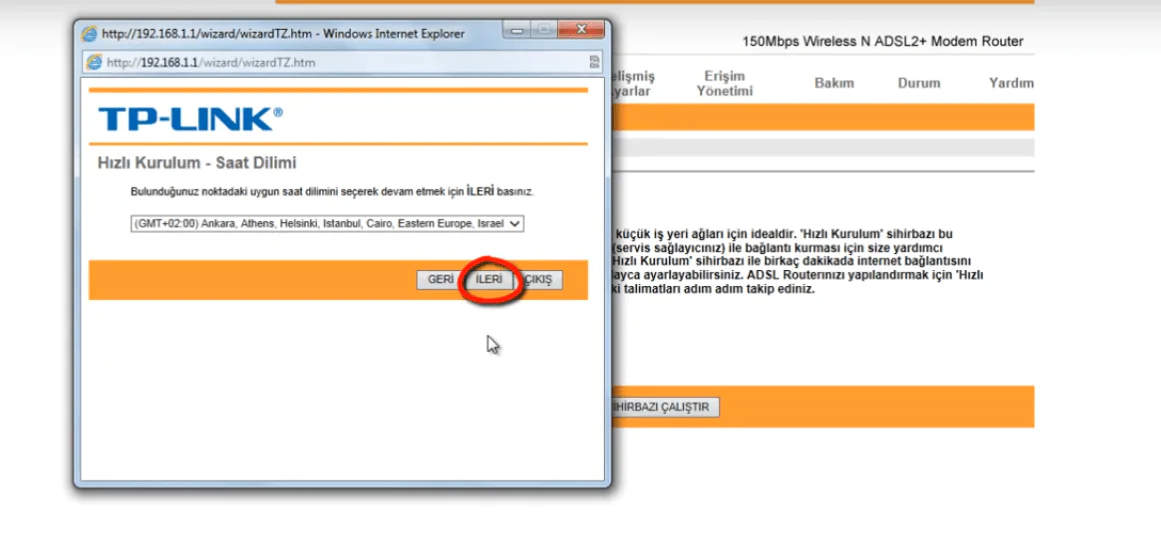Go to the Bakım tab

834,83
